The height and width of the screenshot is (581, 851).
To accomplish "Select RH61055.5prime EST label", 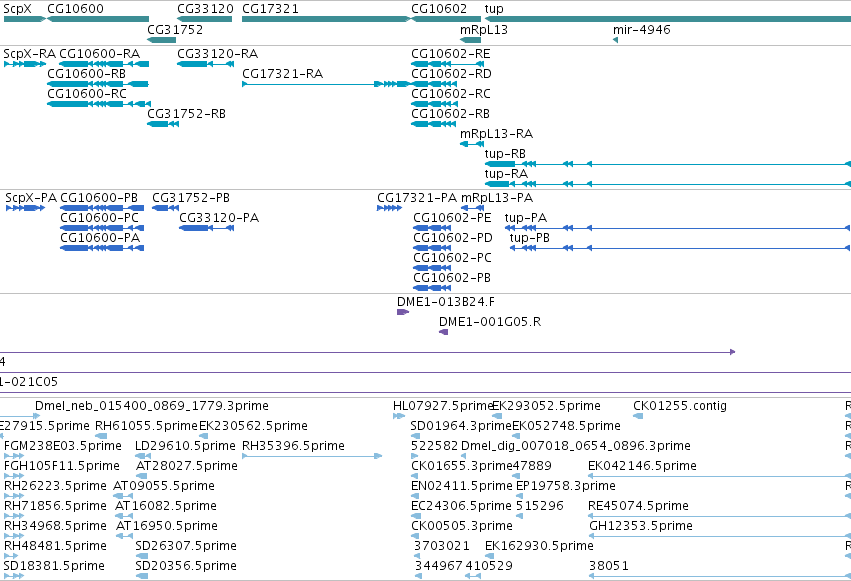I will (147, 426).
